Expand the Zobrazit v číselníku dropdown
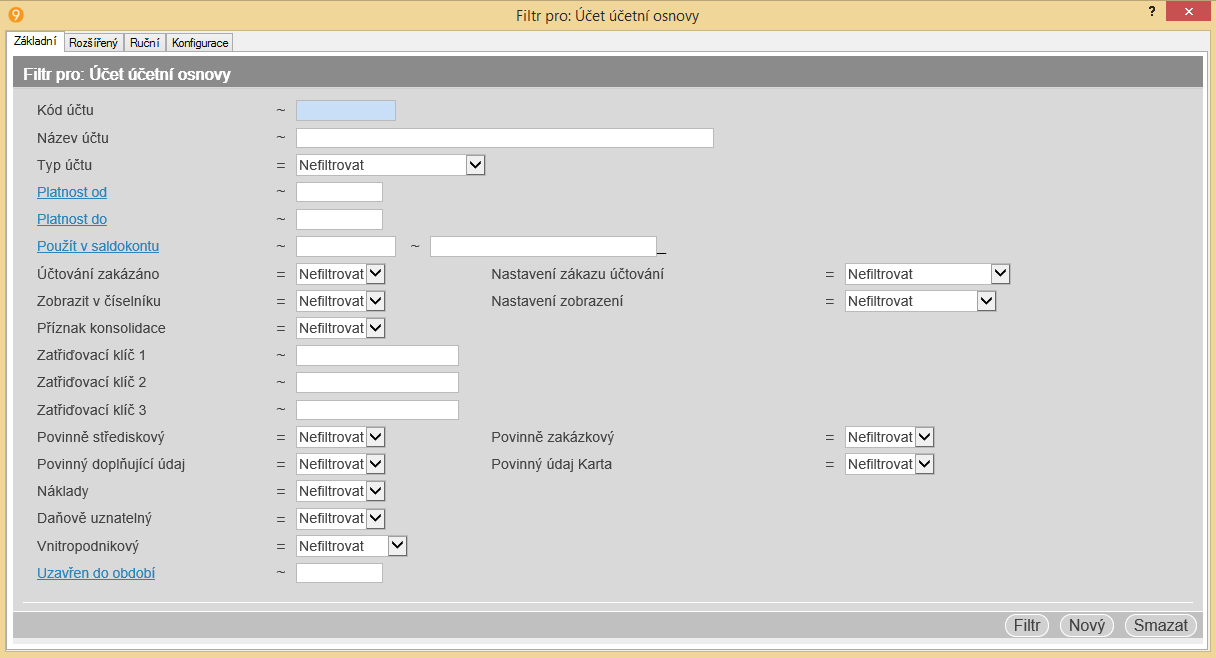This screenshot has height=658, width=1216. click(x=341, y=301)
